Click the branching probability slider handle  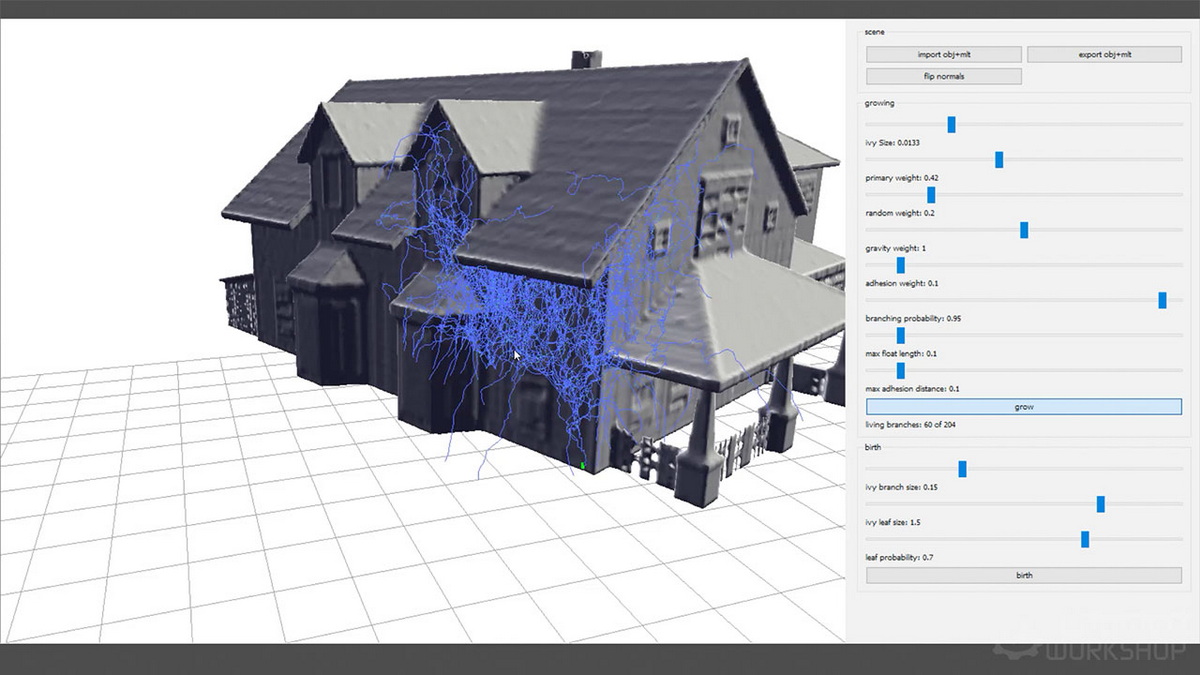tap(1162, 300)
